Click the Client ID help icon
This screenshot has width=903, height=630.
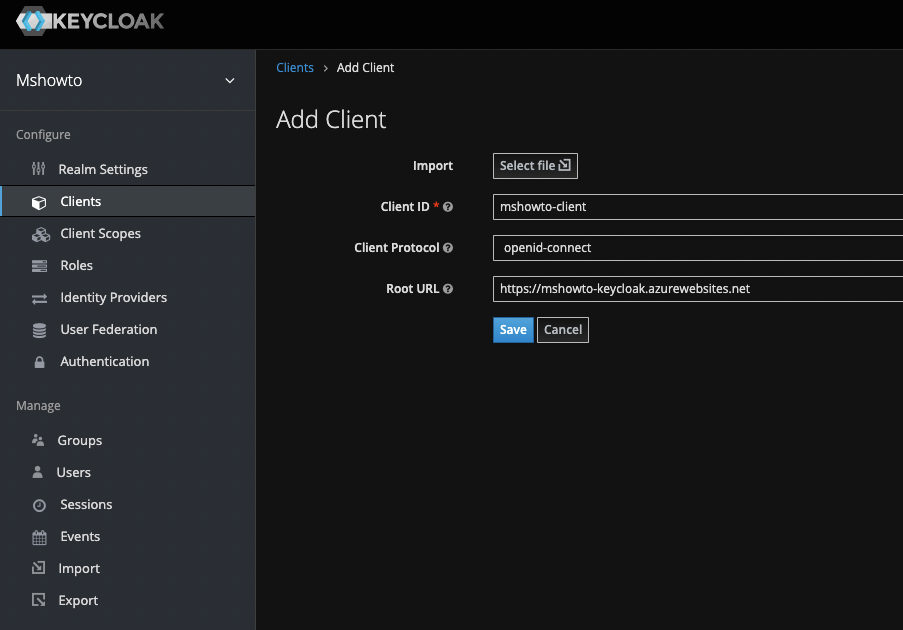click(x=447, y=207)
